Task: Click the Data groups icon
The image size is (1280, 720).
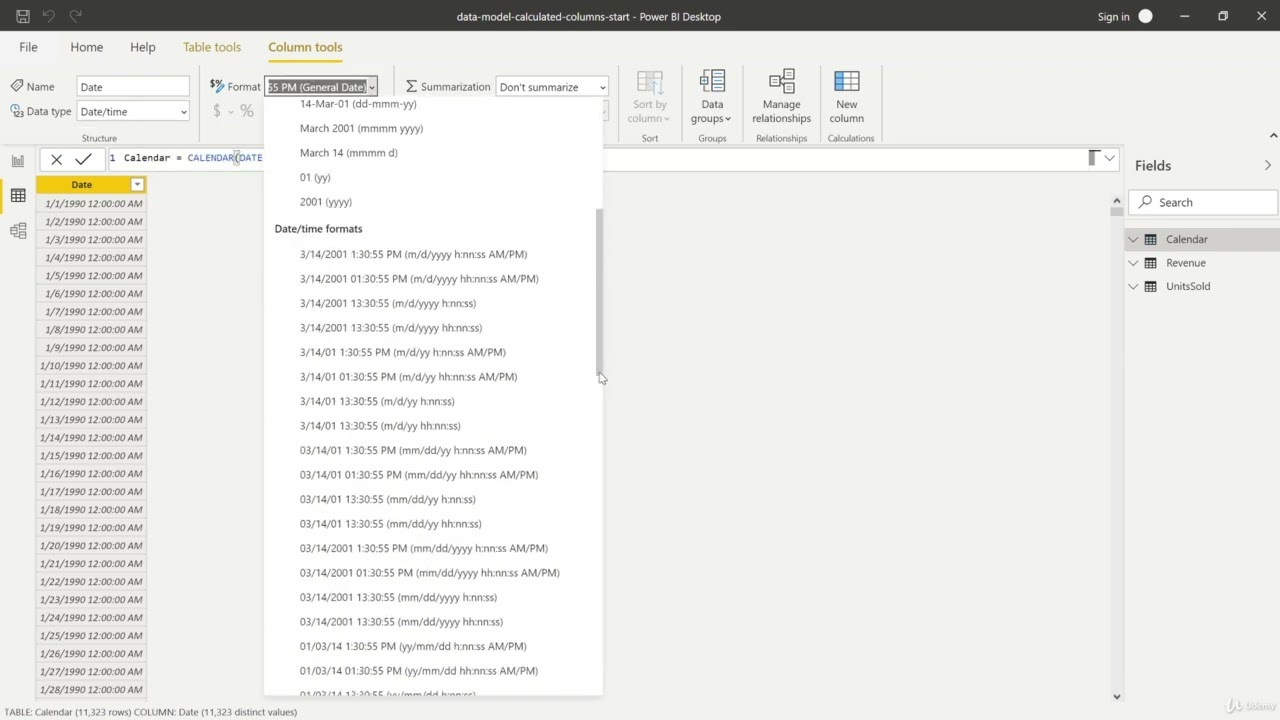Action: point(712,83)
